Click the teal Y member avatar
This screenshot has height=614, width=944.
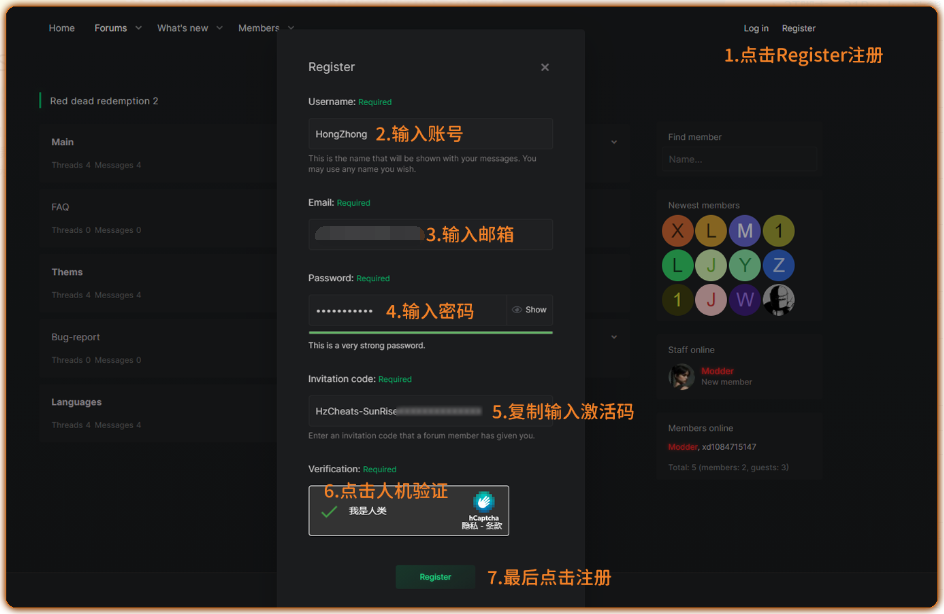point(744,266)
